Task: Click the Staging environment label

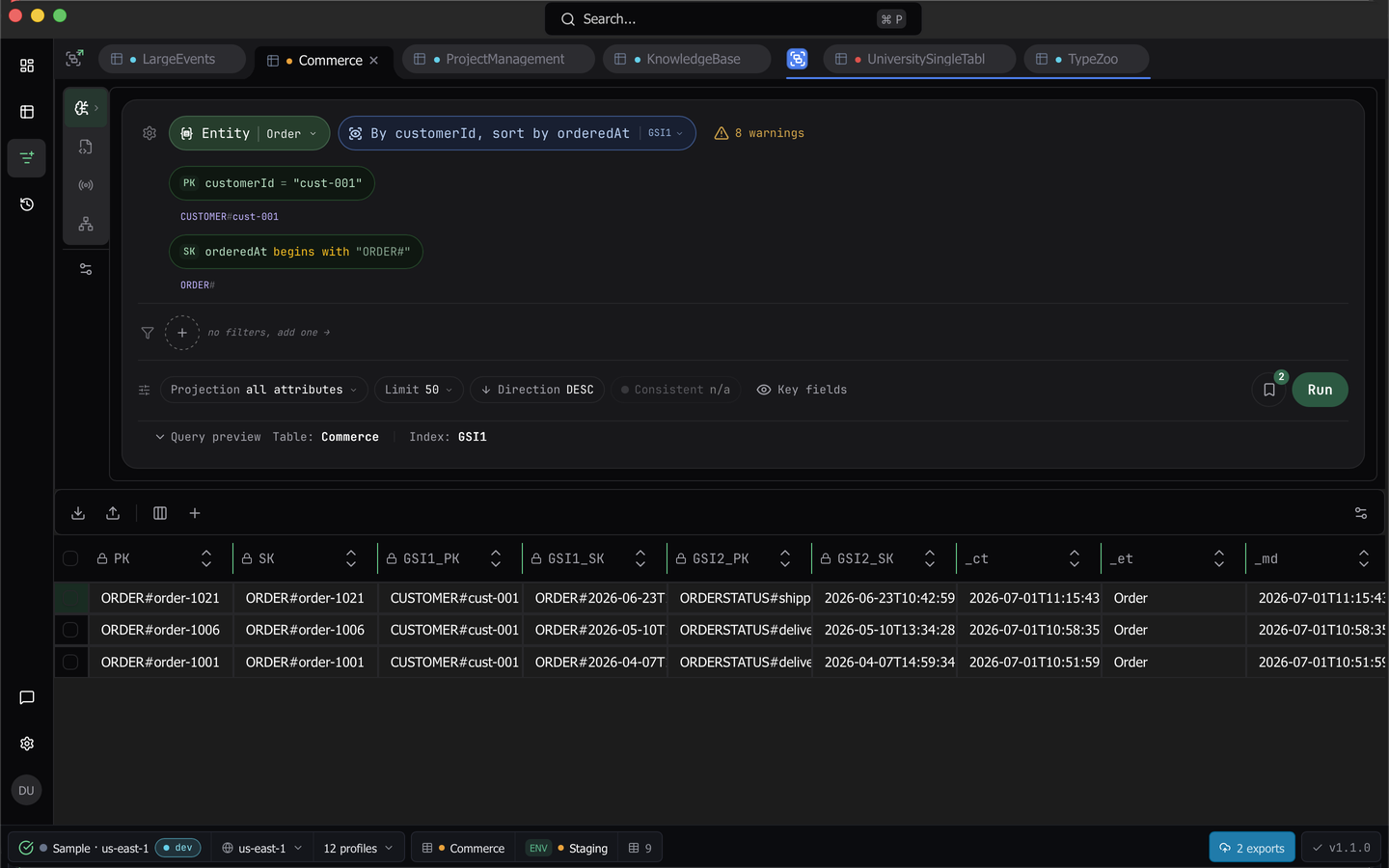Action: pos(588,849)
